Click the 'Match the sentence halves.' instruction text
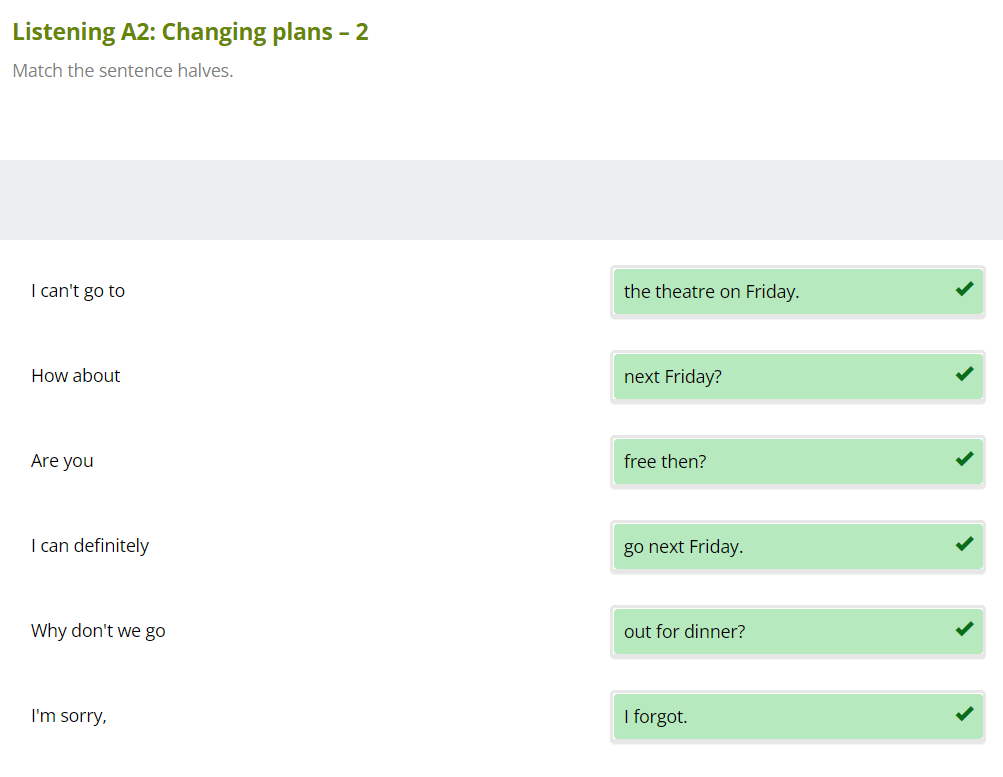Image resolution: width=1003 pixels, height=777 pixels. coord(123,71)
